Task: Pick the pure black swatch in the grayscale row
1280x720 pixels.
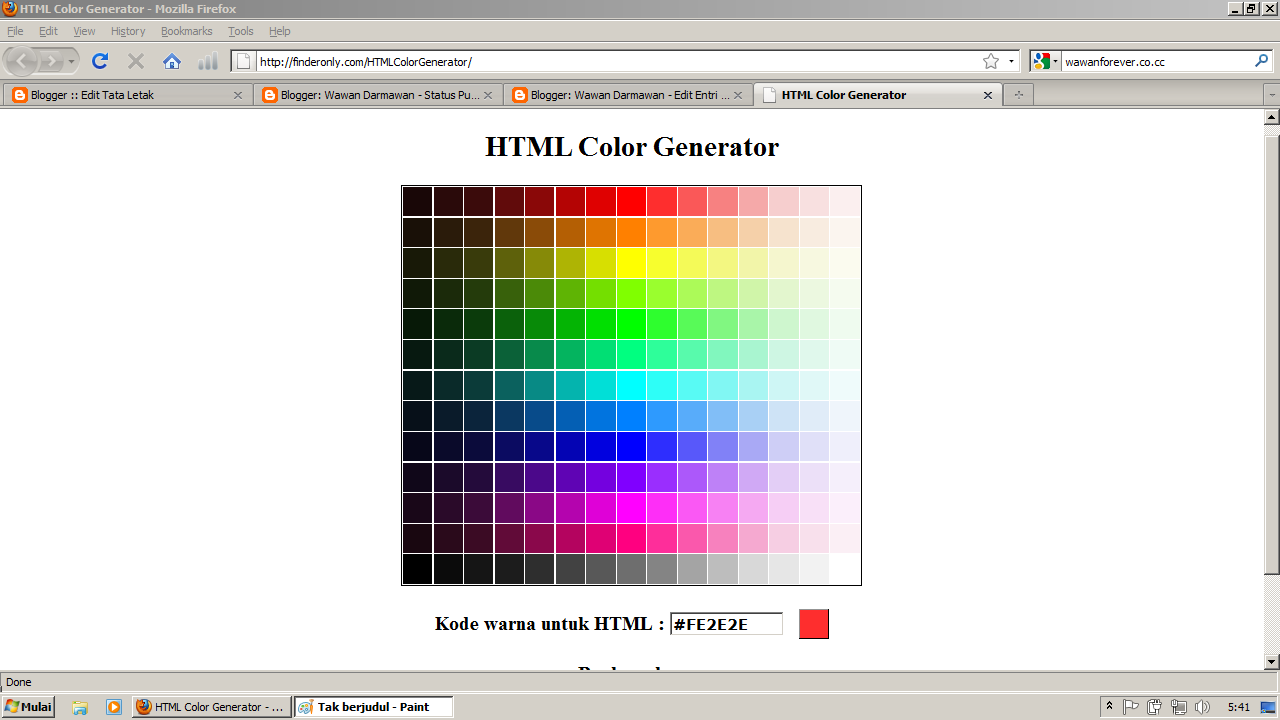Action: [x=418, y=569]
